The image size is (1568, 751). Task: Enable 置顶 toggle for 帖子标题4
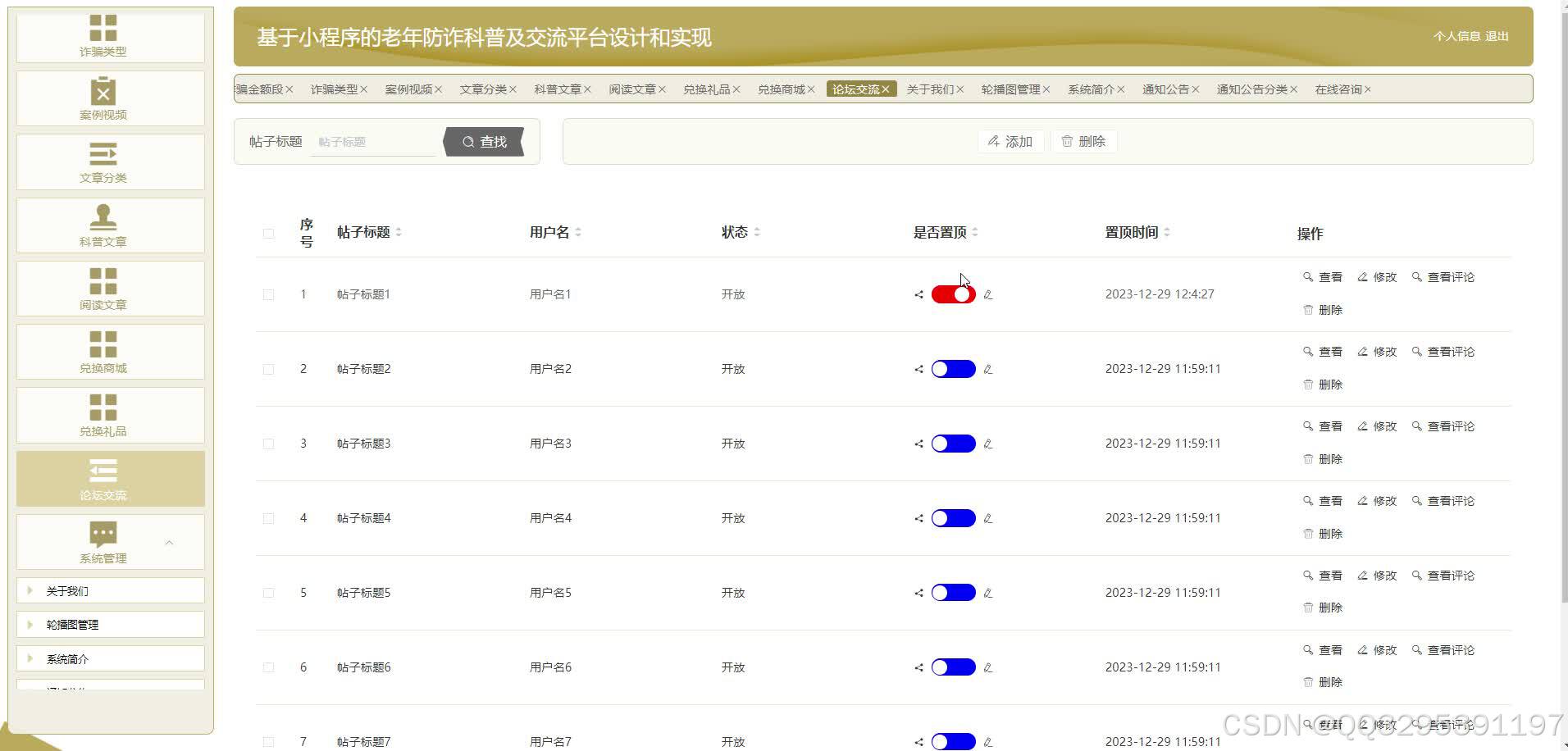[x=953, y=518]
